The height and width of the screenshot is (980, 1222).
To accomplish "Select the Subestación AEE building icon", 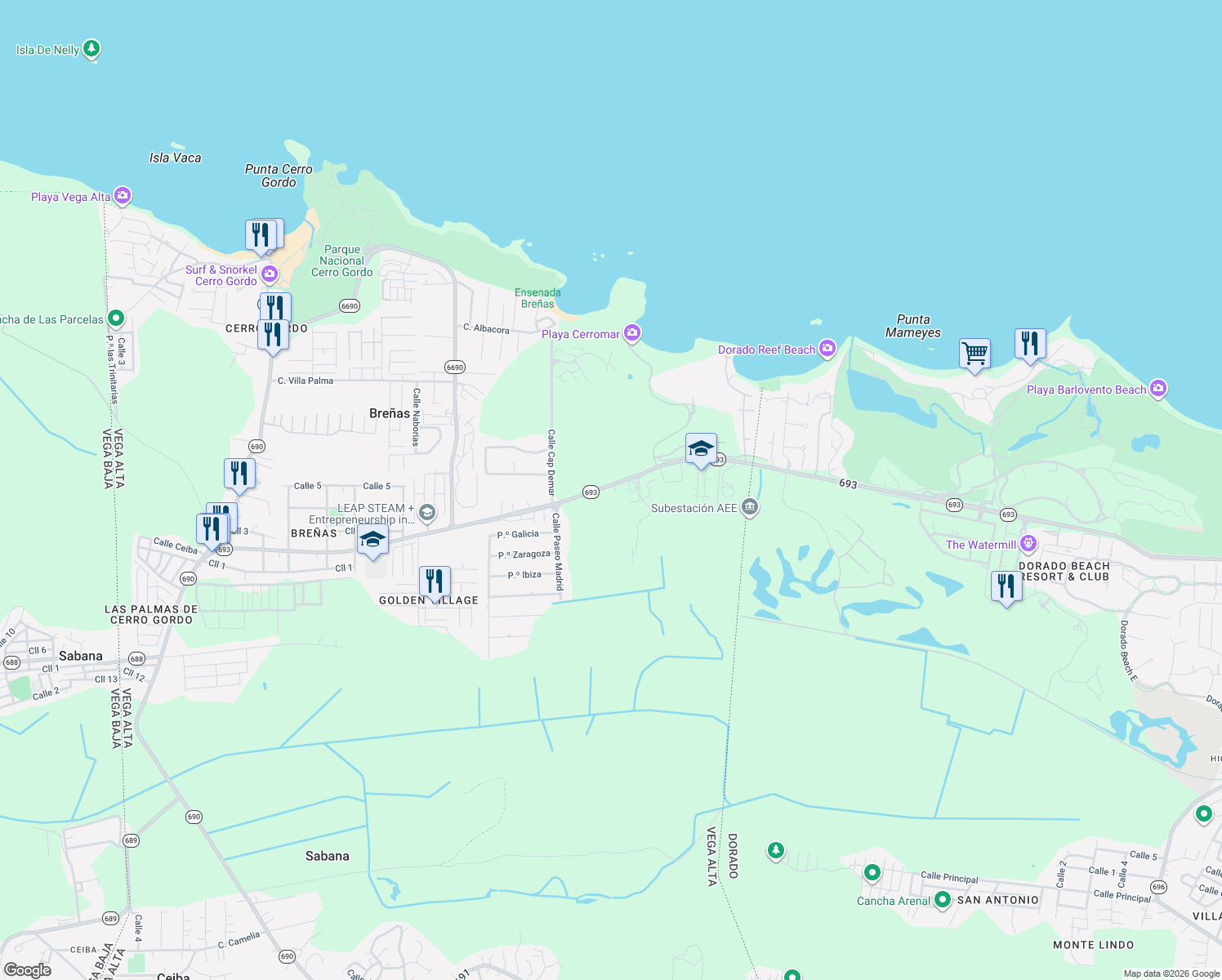I will (750, 508).
